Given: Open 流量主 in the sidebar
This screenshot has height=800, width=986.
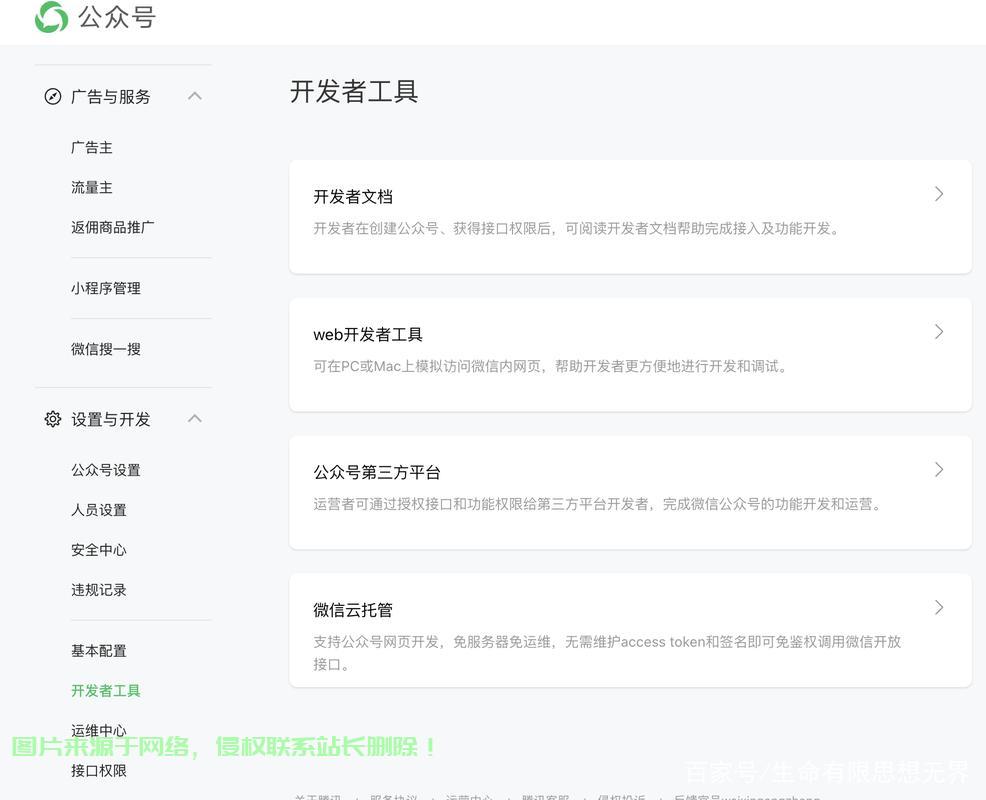Looking at the screenshot, I should coord(92,187).
